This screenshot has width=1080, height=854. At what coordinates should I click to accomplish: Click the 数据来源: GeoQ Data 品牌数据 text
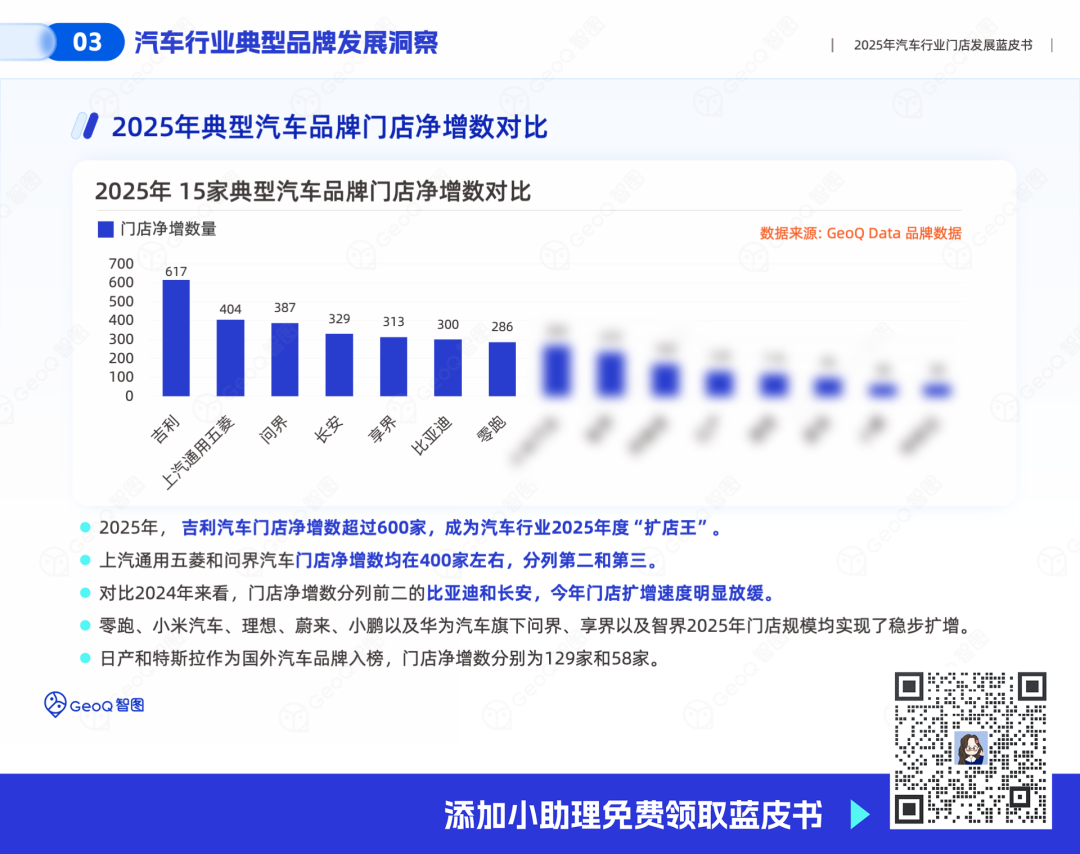click(x=860, y=233)
